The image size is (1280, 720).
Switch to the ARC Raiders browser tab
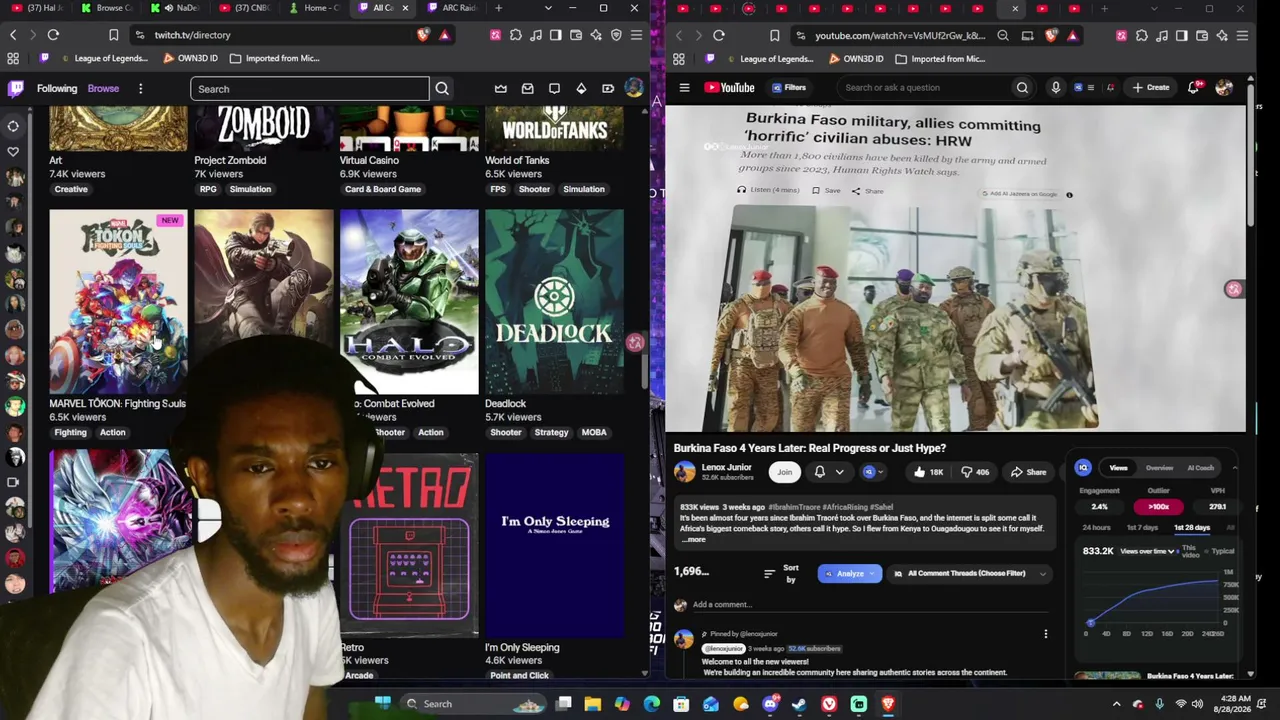(452, 8)
